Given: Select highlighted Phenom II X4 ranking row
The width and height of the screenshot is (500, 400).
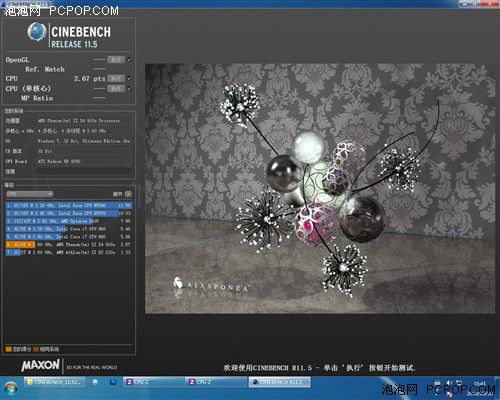Looking at the screenshot, I should click(x=69, y=244).
